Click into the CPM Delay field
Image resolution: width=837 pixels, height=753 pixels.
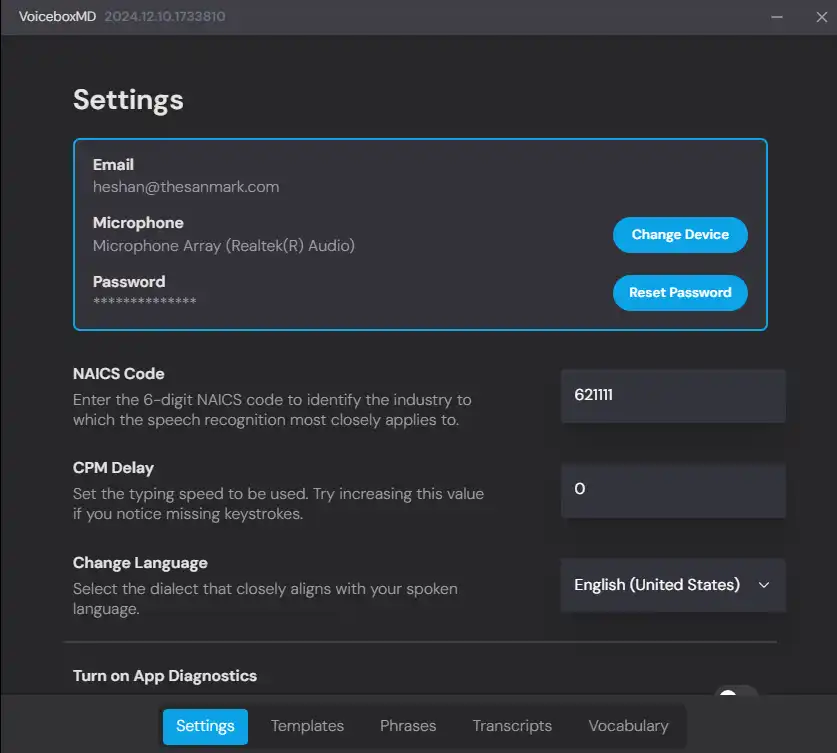point(672,489)
